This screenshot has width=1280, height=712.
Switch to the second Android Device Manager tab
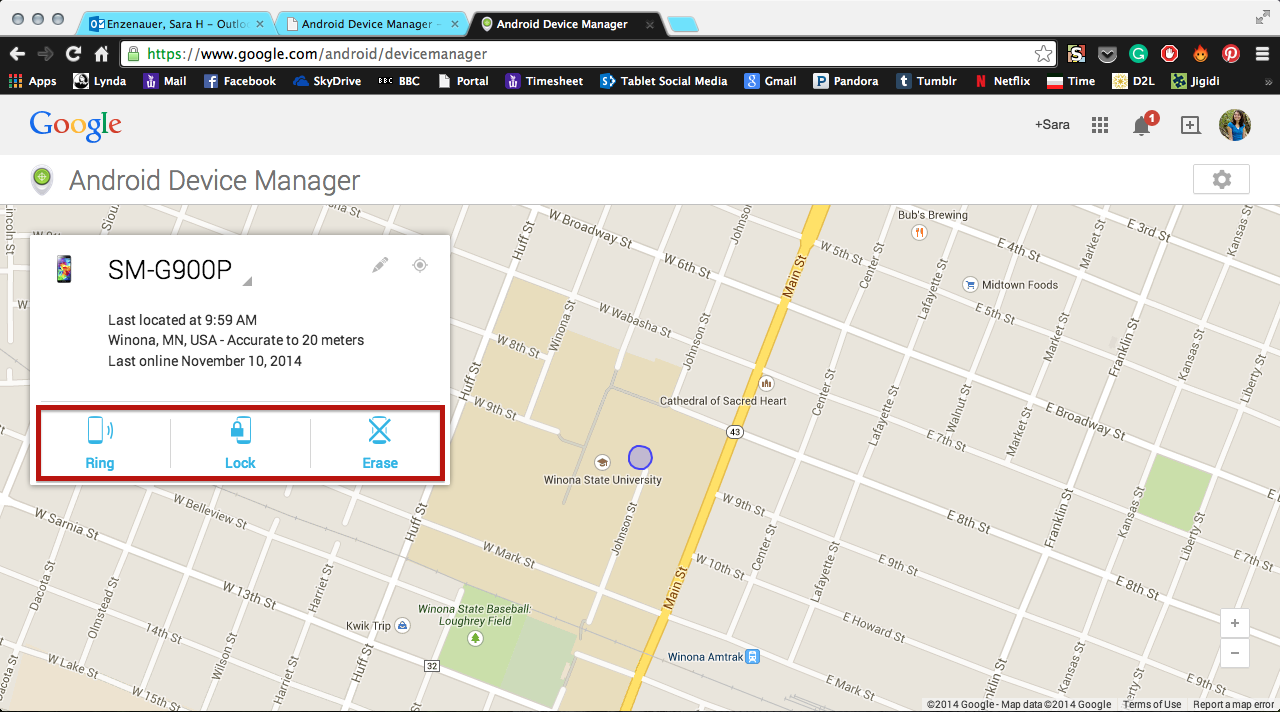point(368,24)
